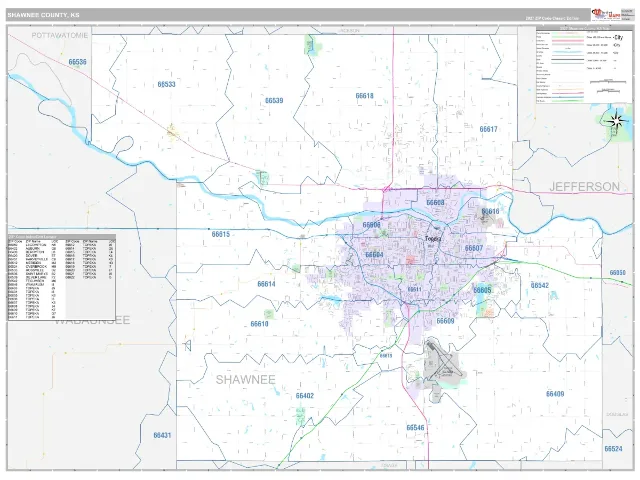Select ZIP code label 66402

305,396
